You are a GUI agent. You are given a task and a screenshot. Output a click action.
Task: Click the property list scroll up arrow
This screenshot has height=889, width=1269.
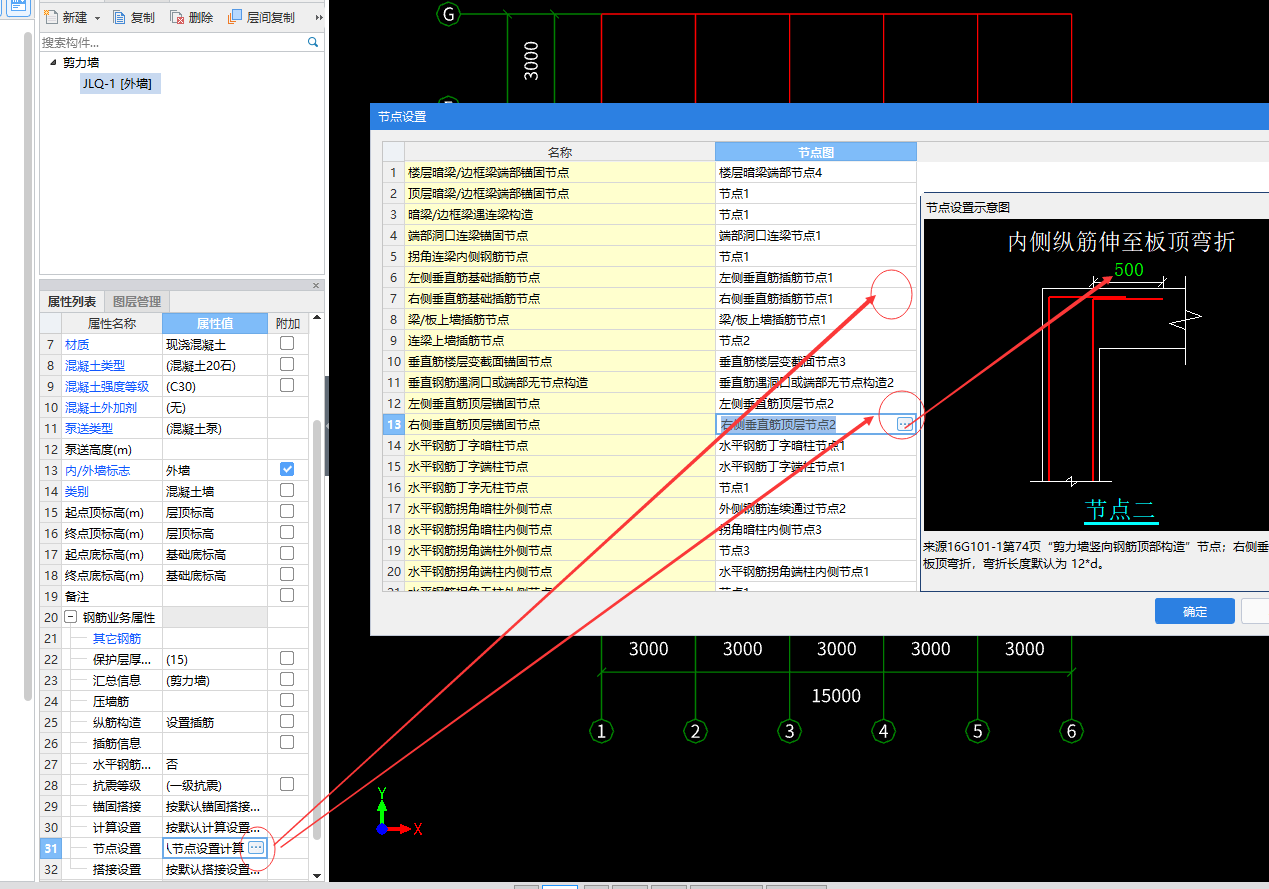click(317, 320)
